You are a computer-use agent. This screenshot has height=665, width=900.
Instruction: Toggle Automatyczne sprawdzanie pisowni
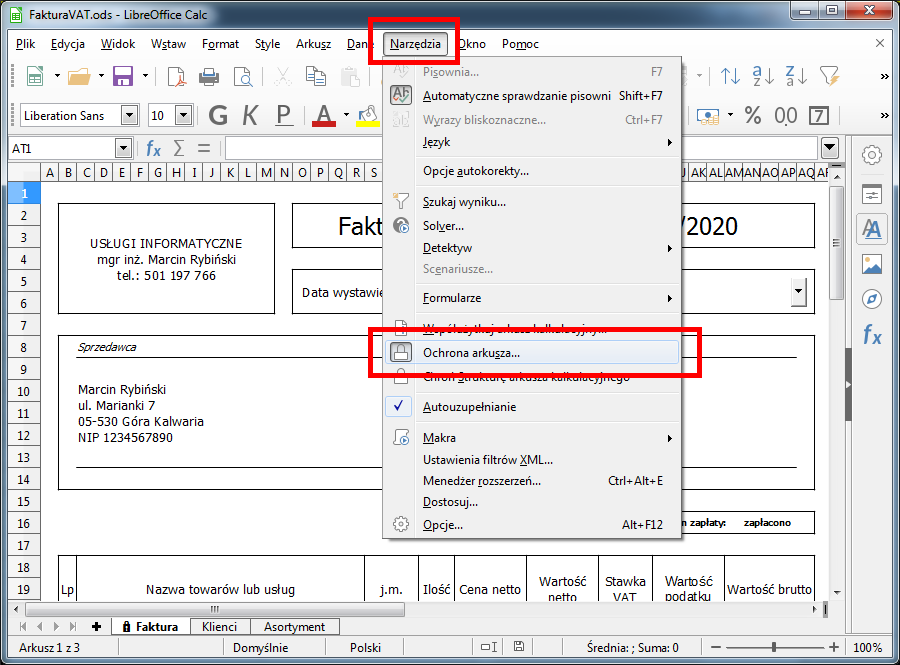click(x=516, y=96)
